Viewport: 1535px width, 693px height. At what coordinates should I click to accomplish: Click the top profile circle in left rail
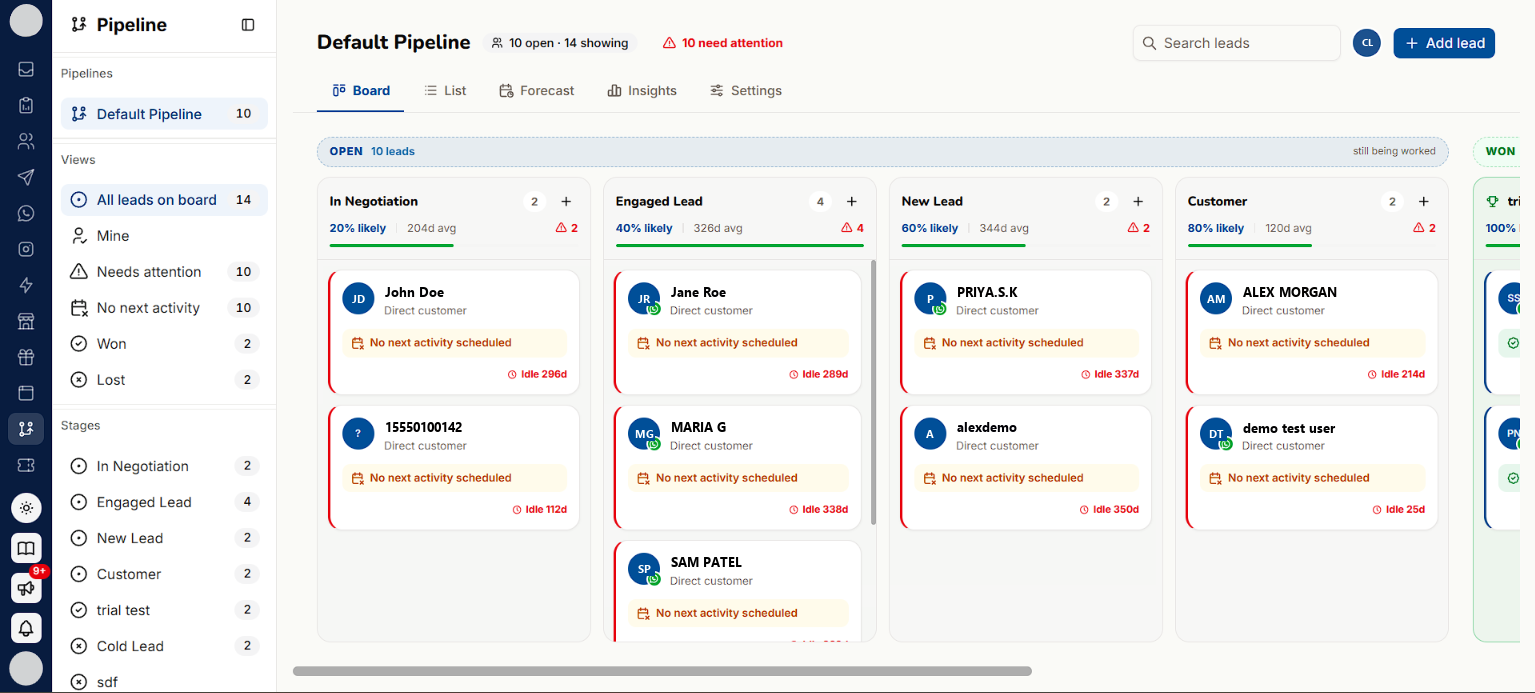(x=26, y=20)
